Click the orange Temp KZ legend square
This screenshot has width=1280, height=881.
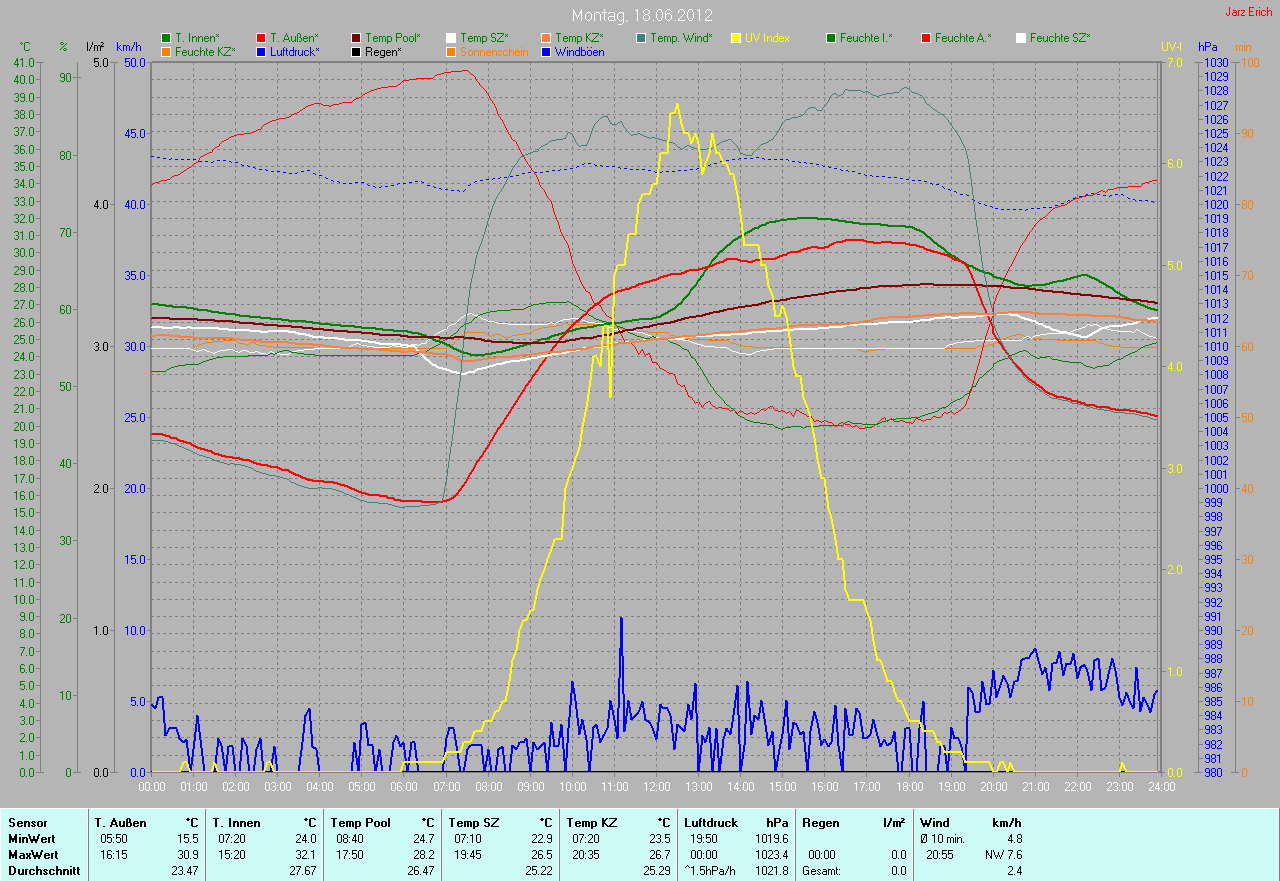click(x=546, y=38)
